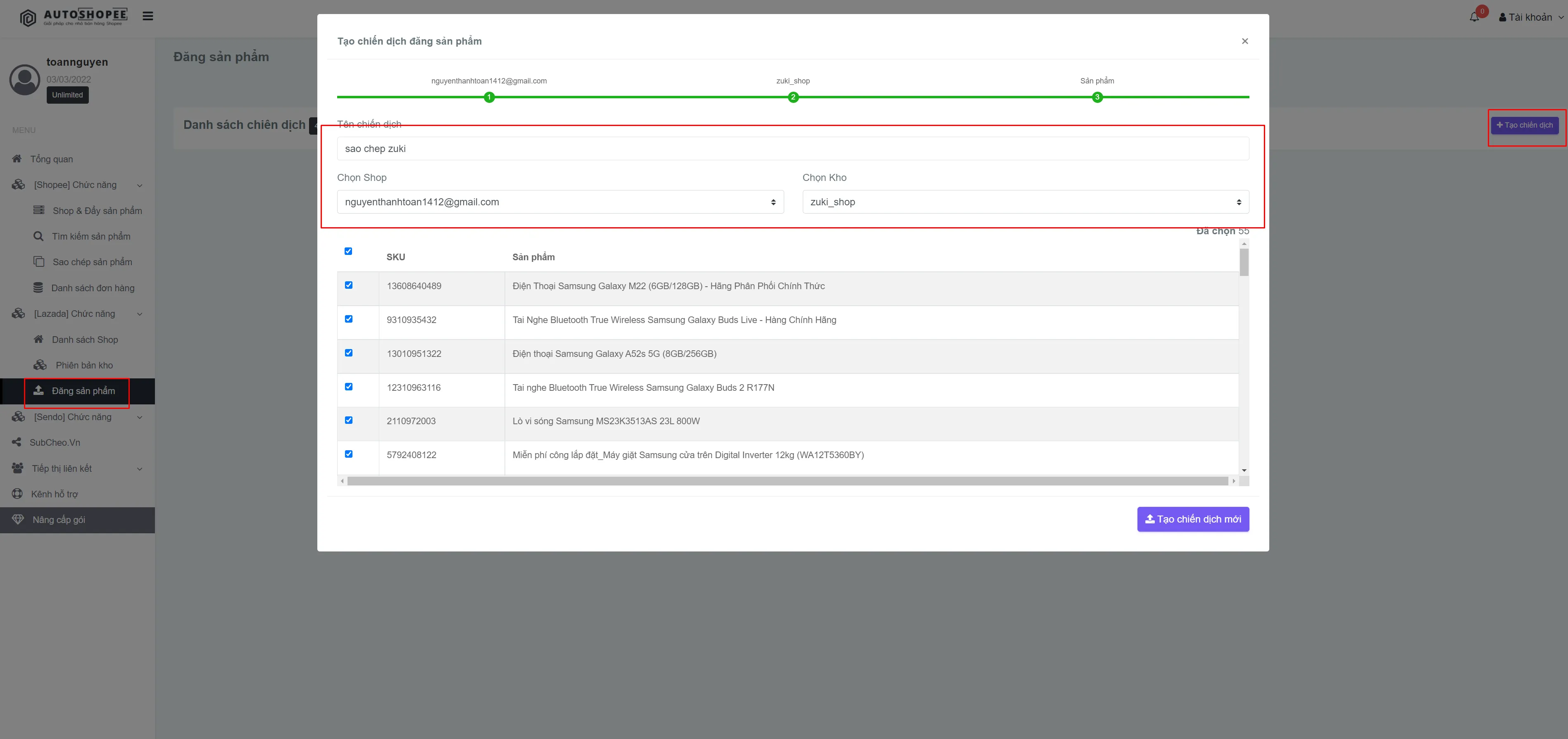1568x739 pixels.
Task: Open the Chọn Shop dropdown
Action: [560, 202]
